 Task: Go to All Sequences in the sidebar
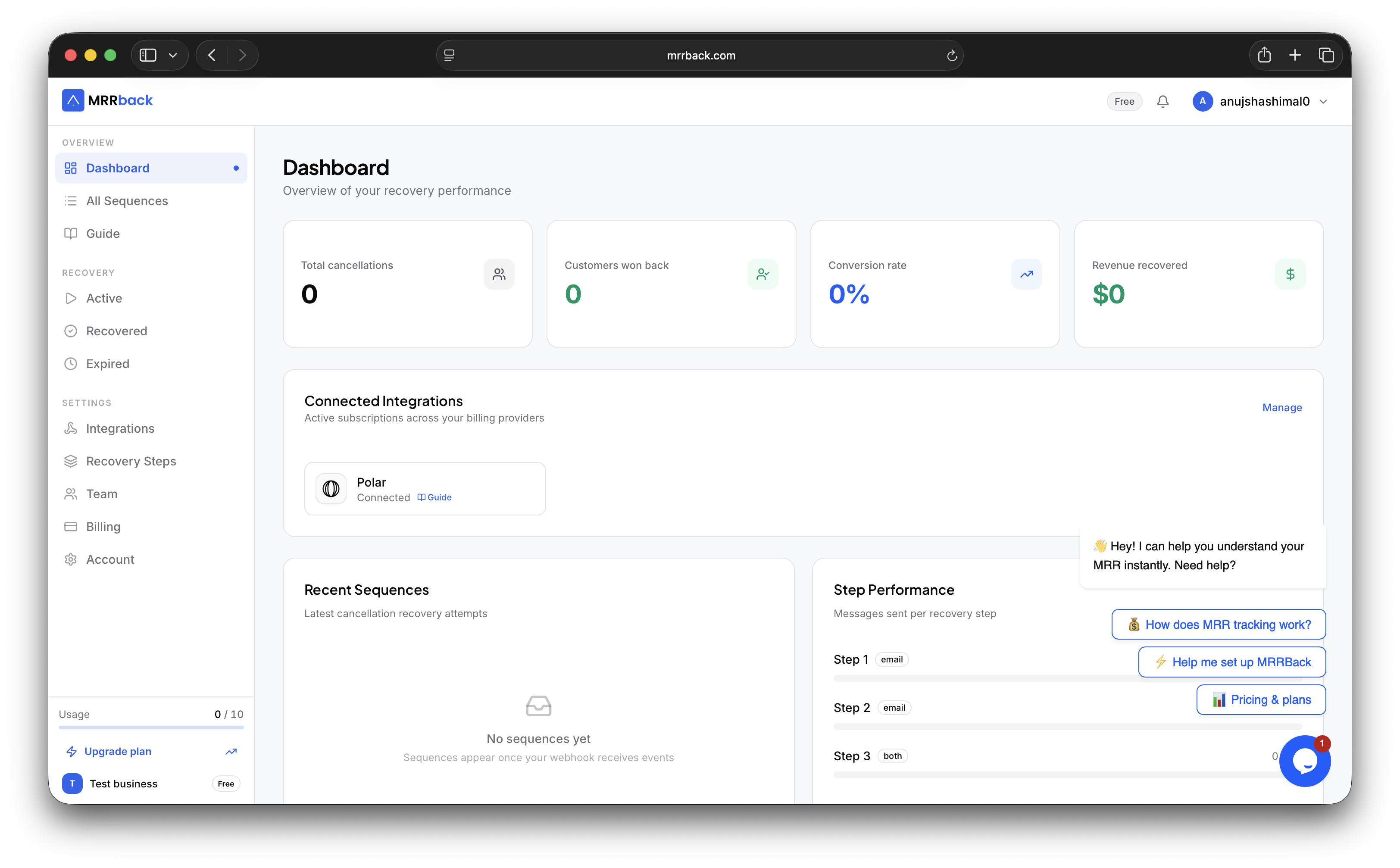127,201
